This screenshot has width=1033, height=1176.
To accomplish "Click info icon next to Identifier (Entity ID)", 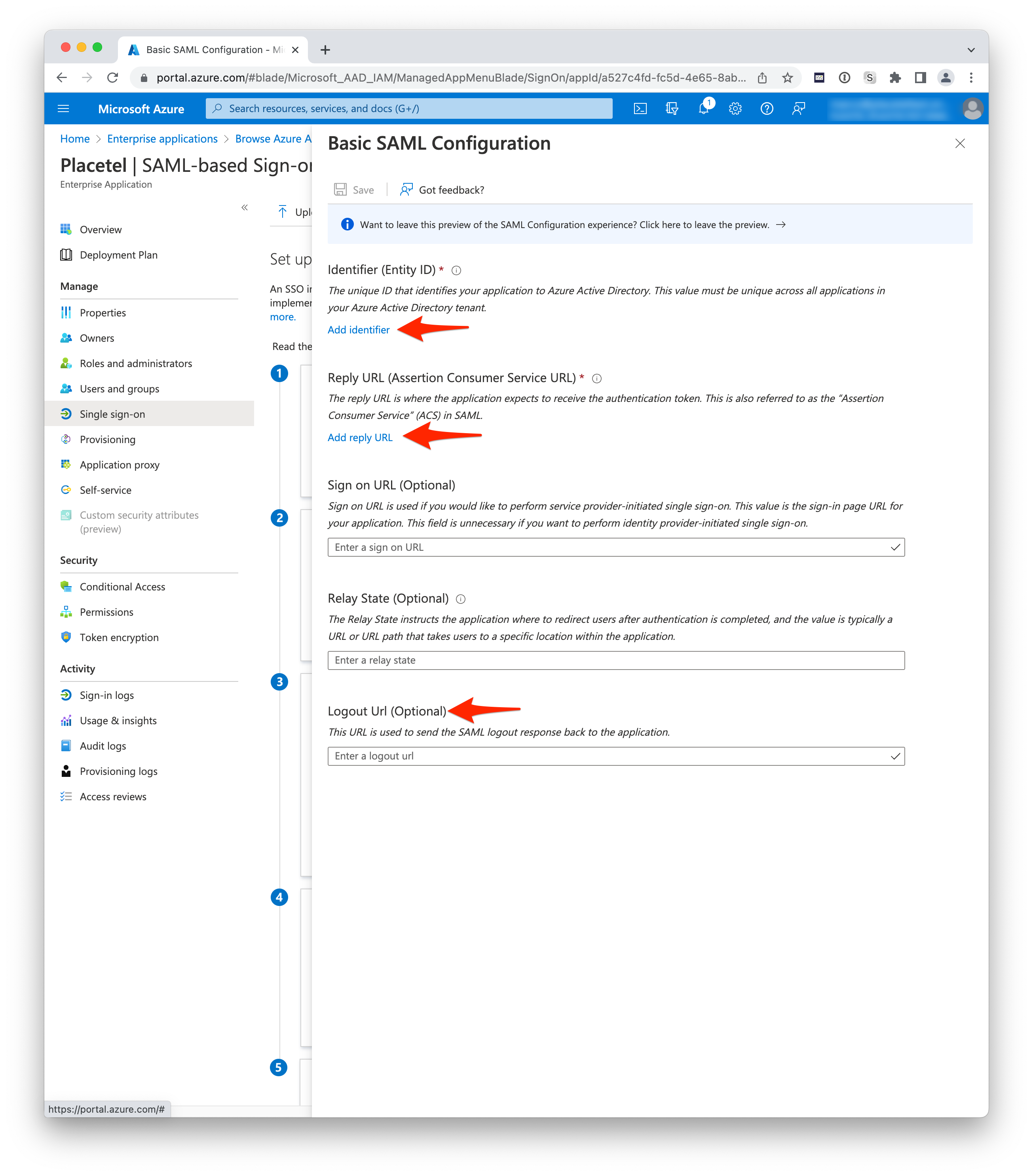I will click(456, 270).
